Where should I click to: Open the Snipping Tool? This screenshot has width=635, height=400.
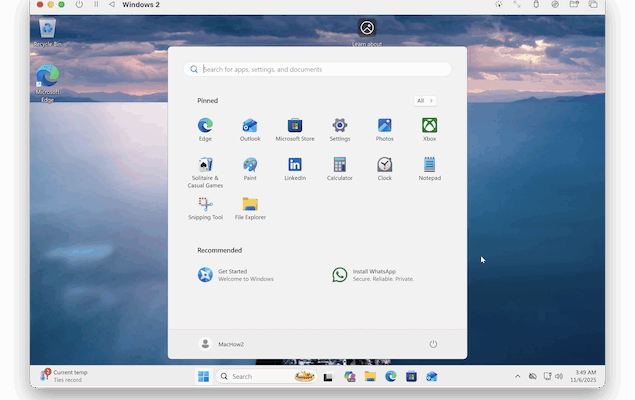(x=205, y=208)
